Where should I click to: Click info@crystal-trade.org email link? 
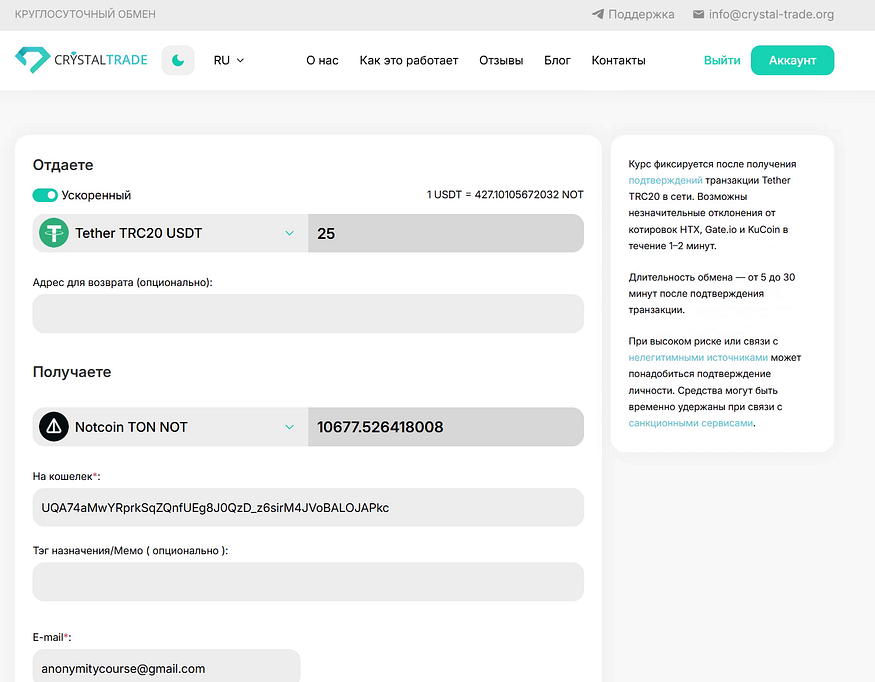pos(771,14)
